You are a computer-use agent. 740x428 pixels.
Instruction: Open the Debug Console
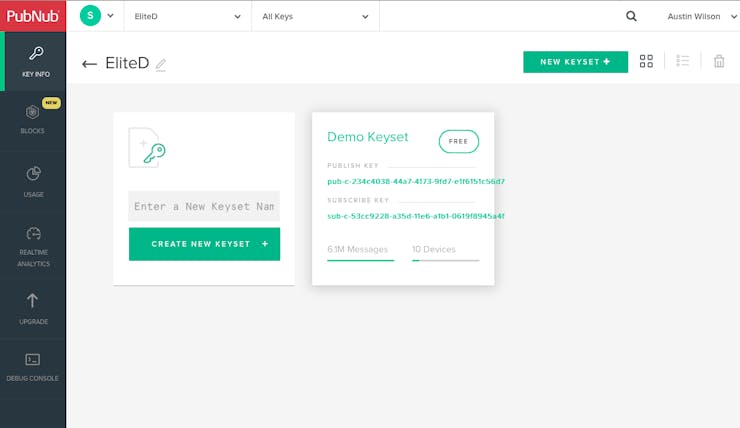tap(33, 368)
